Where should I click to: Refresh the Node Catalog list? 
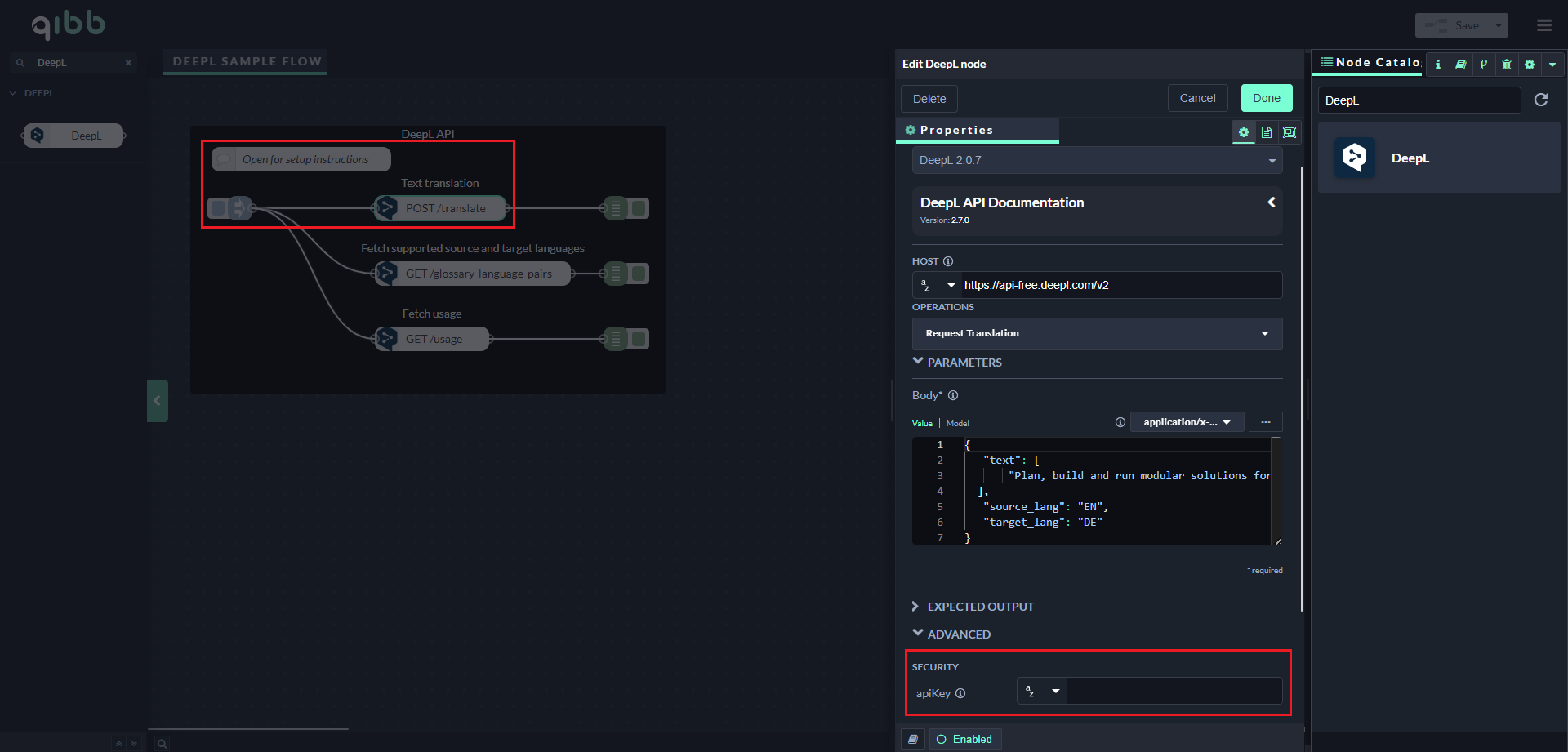(x=1541, y=100)
